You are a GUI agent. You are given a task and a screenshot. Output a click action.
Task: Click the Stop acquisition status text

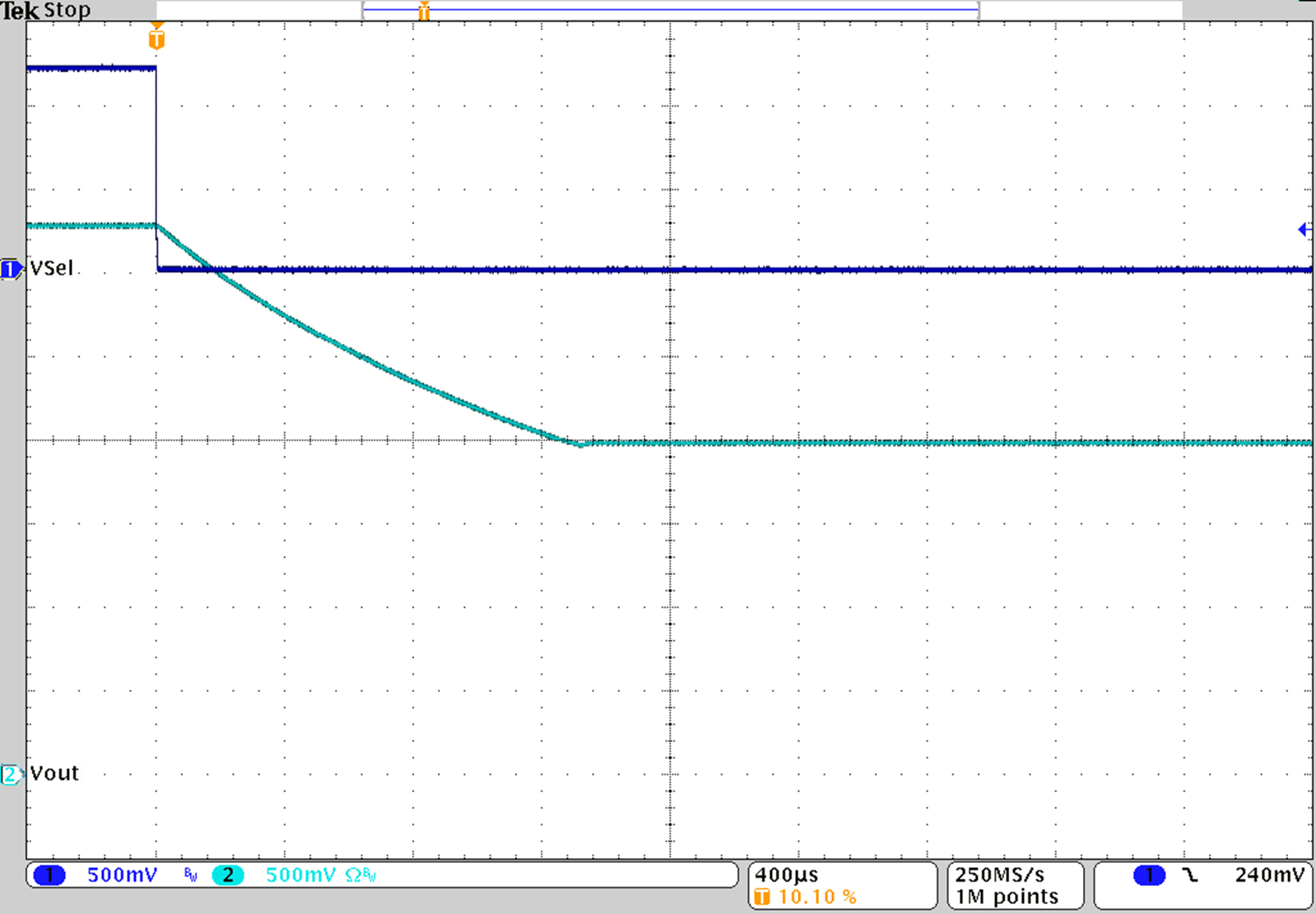(67, 10)
